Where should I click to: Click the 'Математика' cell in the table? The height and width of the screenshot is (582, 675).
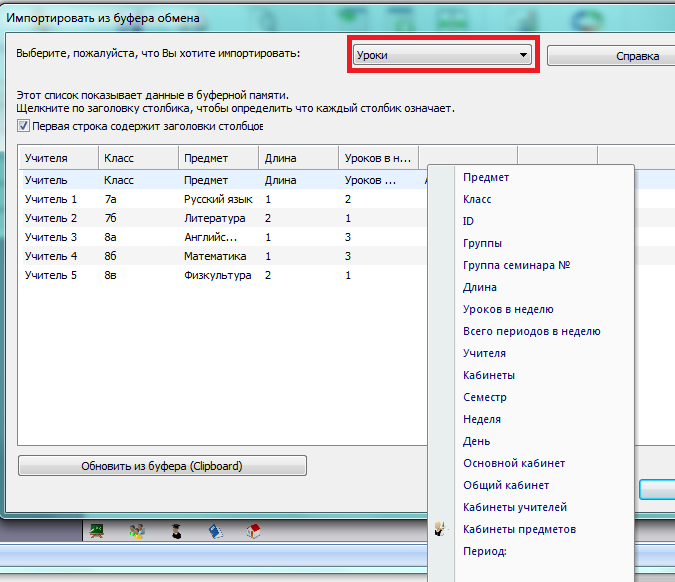coord(215,256)
